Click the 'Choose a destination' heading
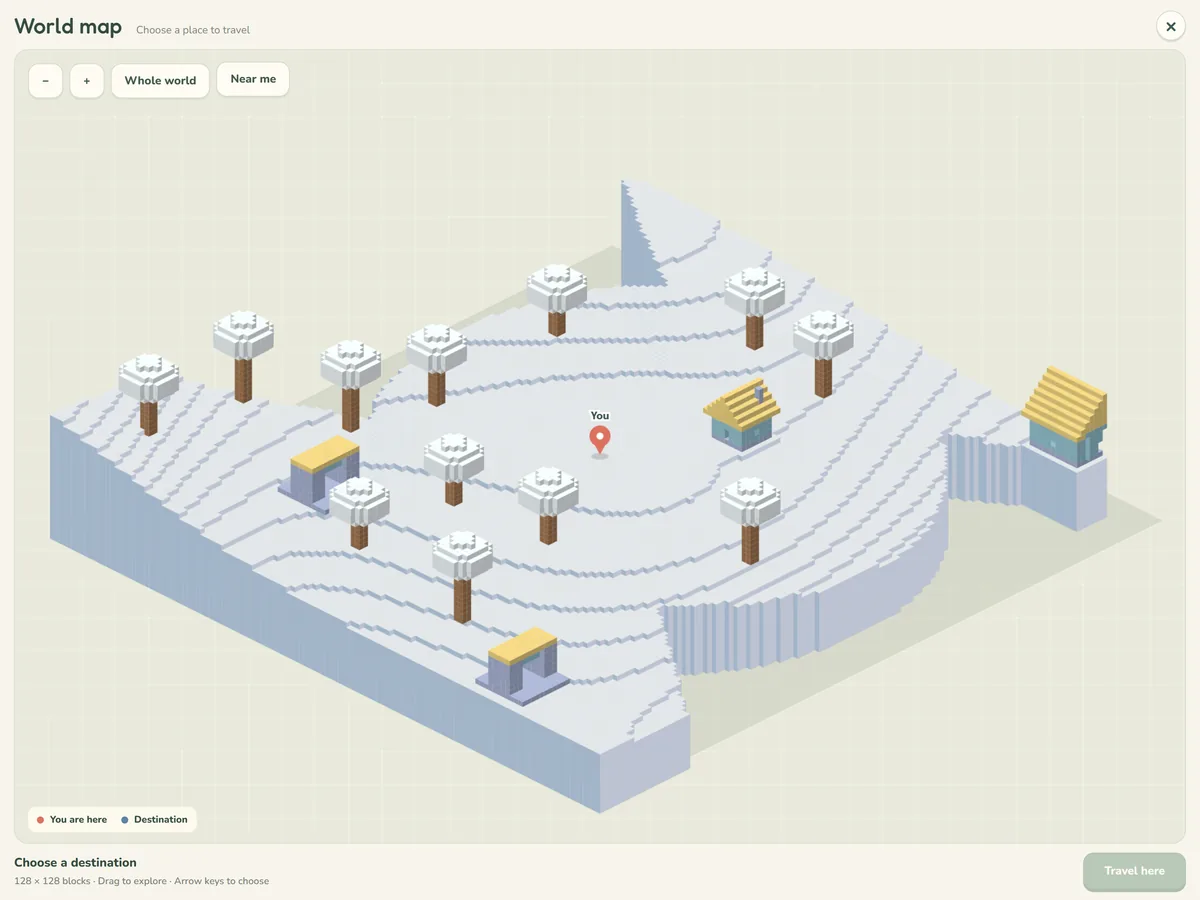The image size is (1200, 900). tap(75, 863)
